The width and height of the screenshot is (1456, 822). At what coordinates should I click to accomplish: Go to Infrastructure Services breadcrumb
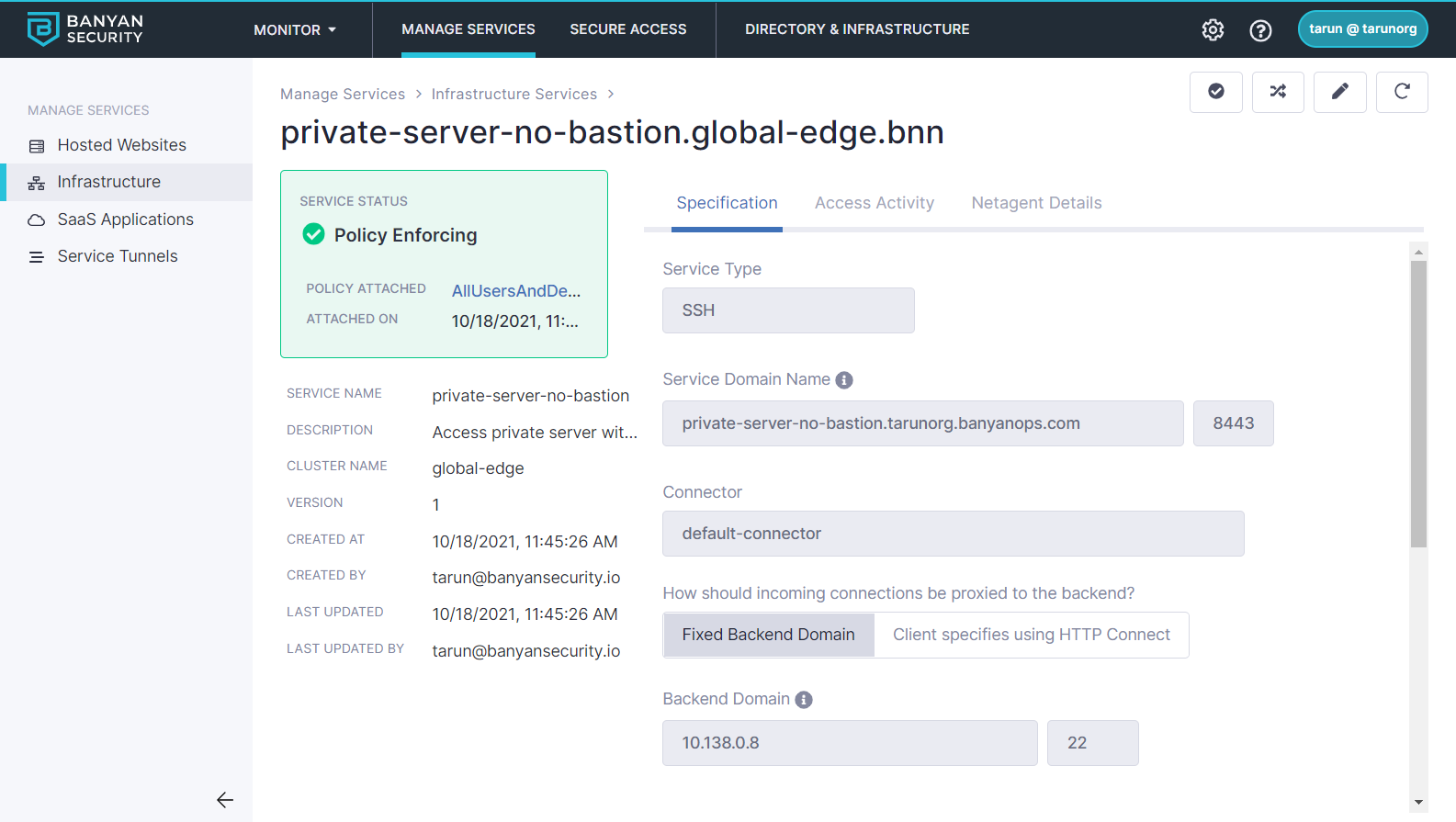point(514,94)
